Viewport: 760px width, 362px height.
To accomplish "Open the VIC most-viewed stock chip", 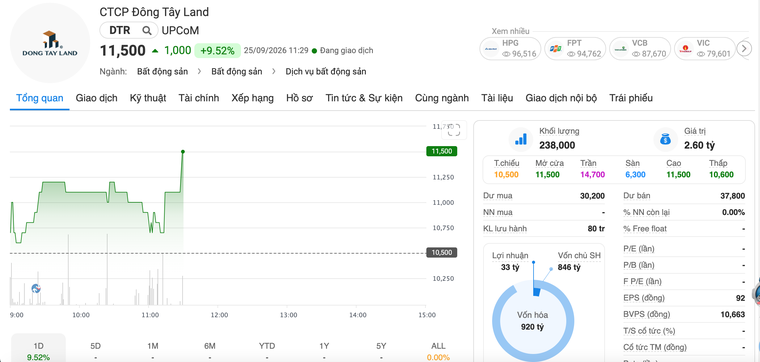I will tap(704, 48).
